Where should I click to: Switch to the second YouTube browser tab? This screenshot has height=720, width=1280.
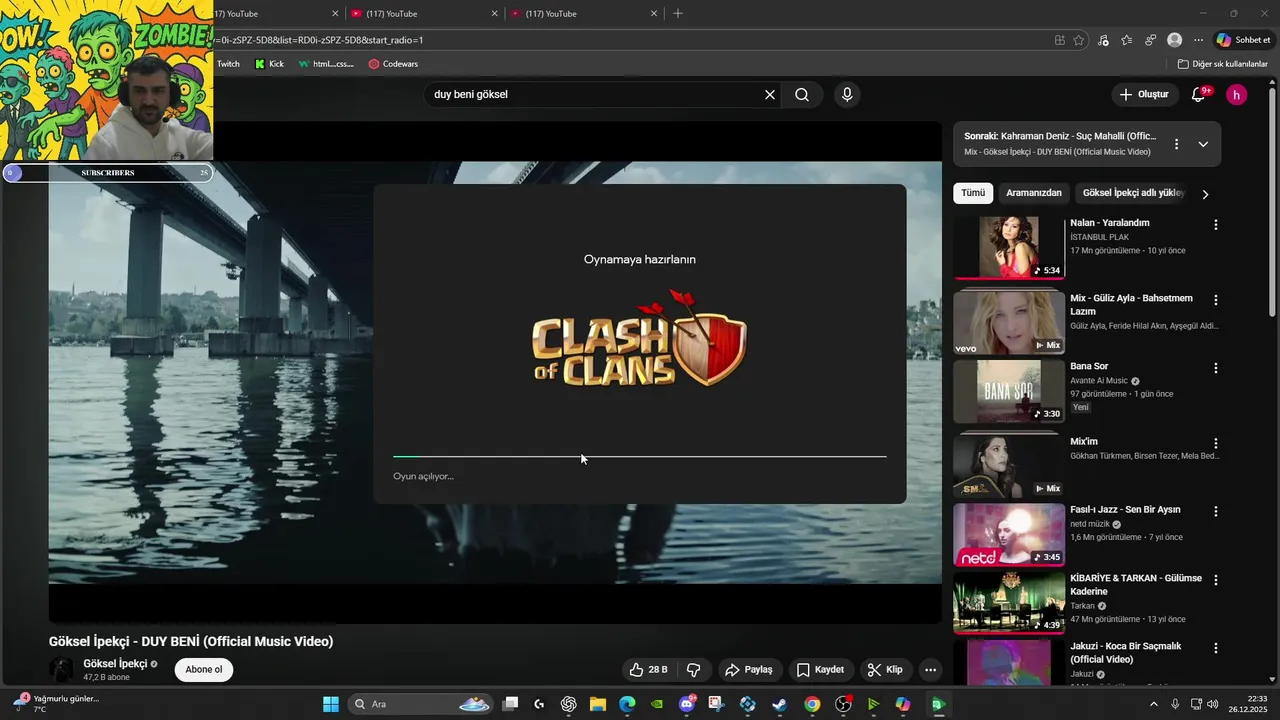coord(424,14)
